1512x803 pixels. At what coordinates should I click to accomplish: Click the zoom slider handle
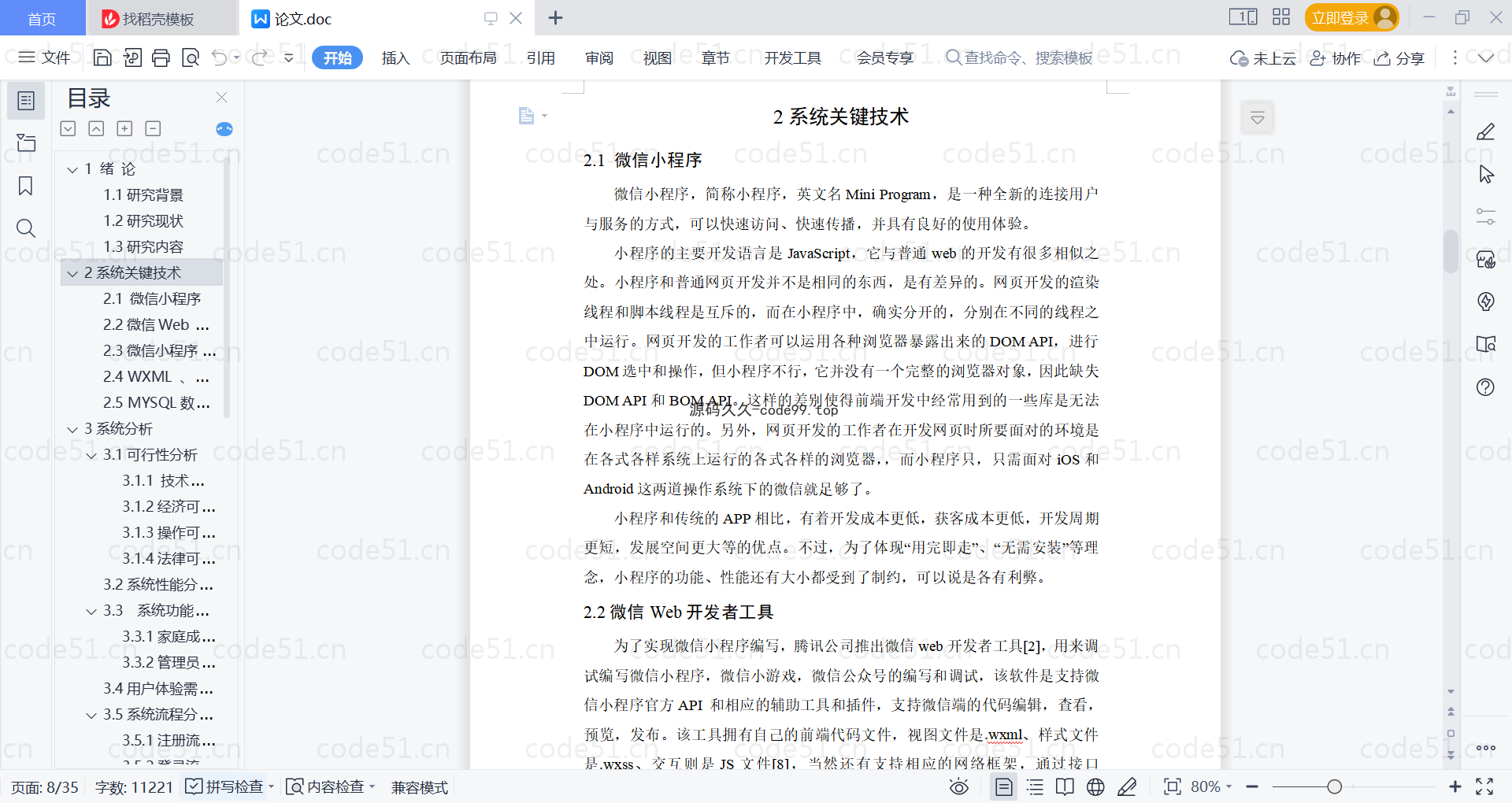[x=1334, y=786]
